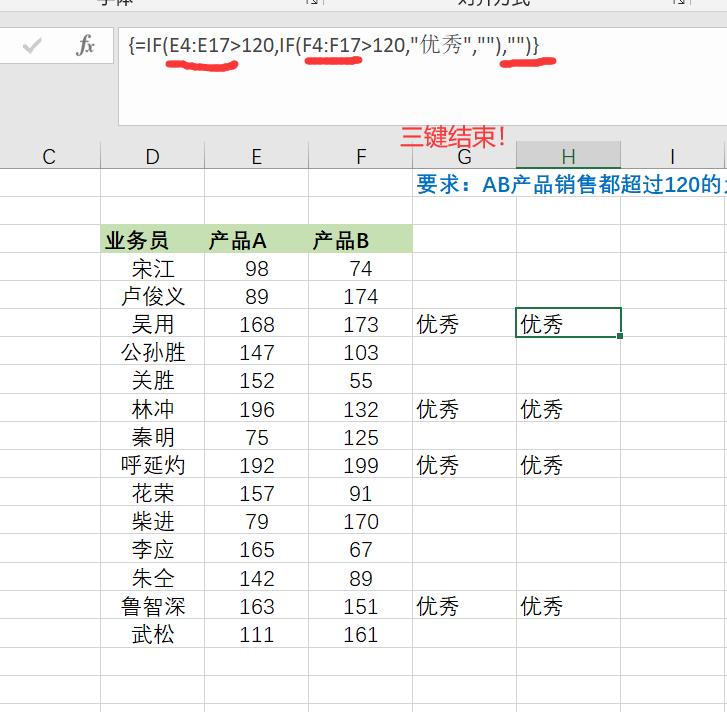The width and height of the screenshot is (727, 712).
Task: Click the blue 要求 requirement text
Action: 571,184
